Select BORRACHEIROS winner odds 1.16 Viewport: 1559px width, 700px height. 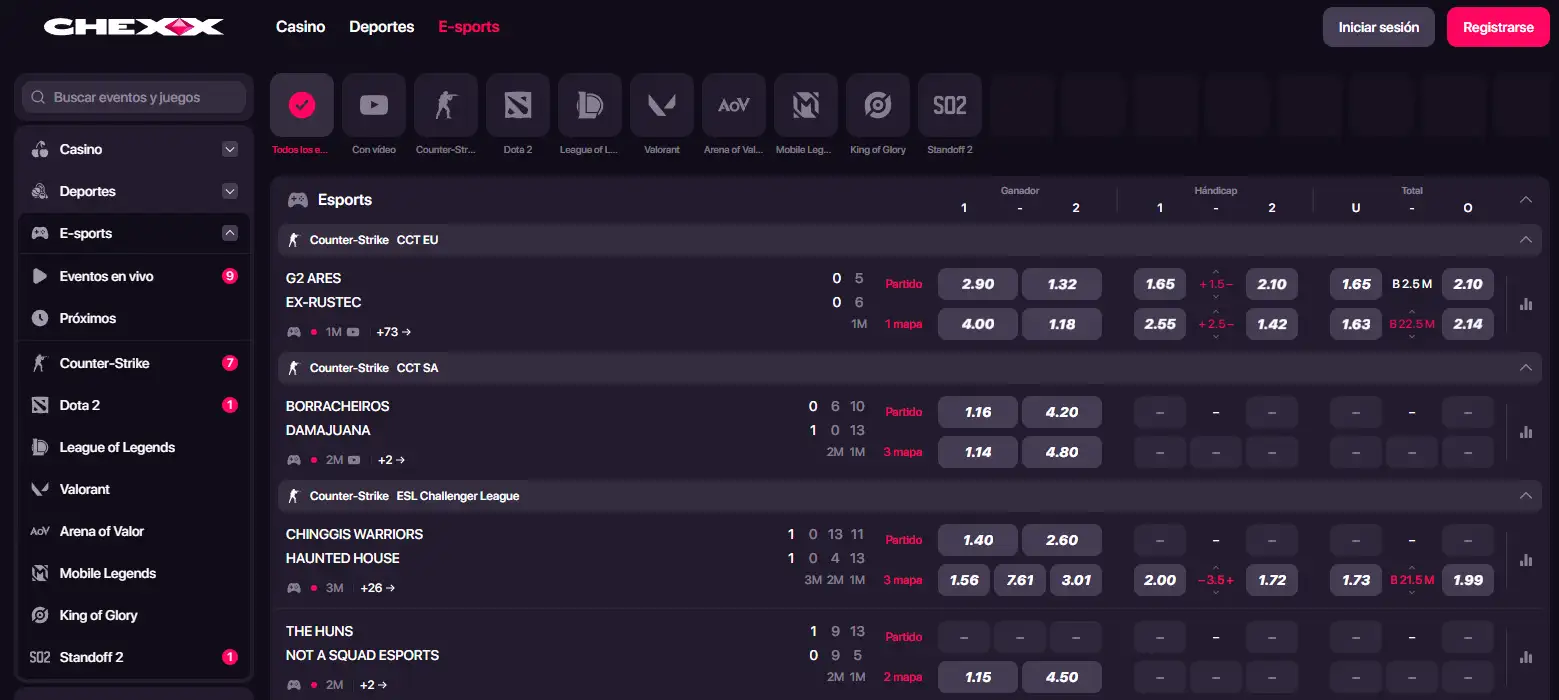[x=978, y=412]
